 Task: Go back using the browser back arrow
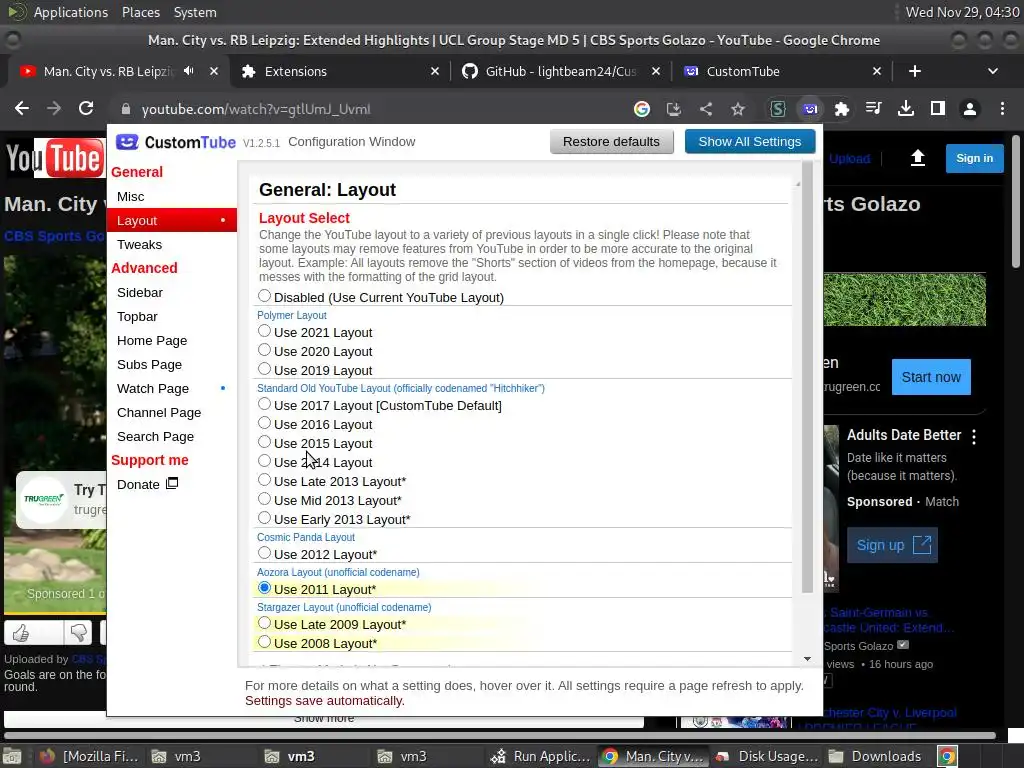point(22,108)
